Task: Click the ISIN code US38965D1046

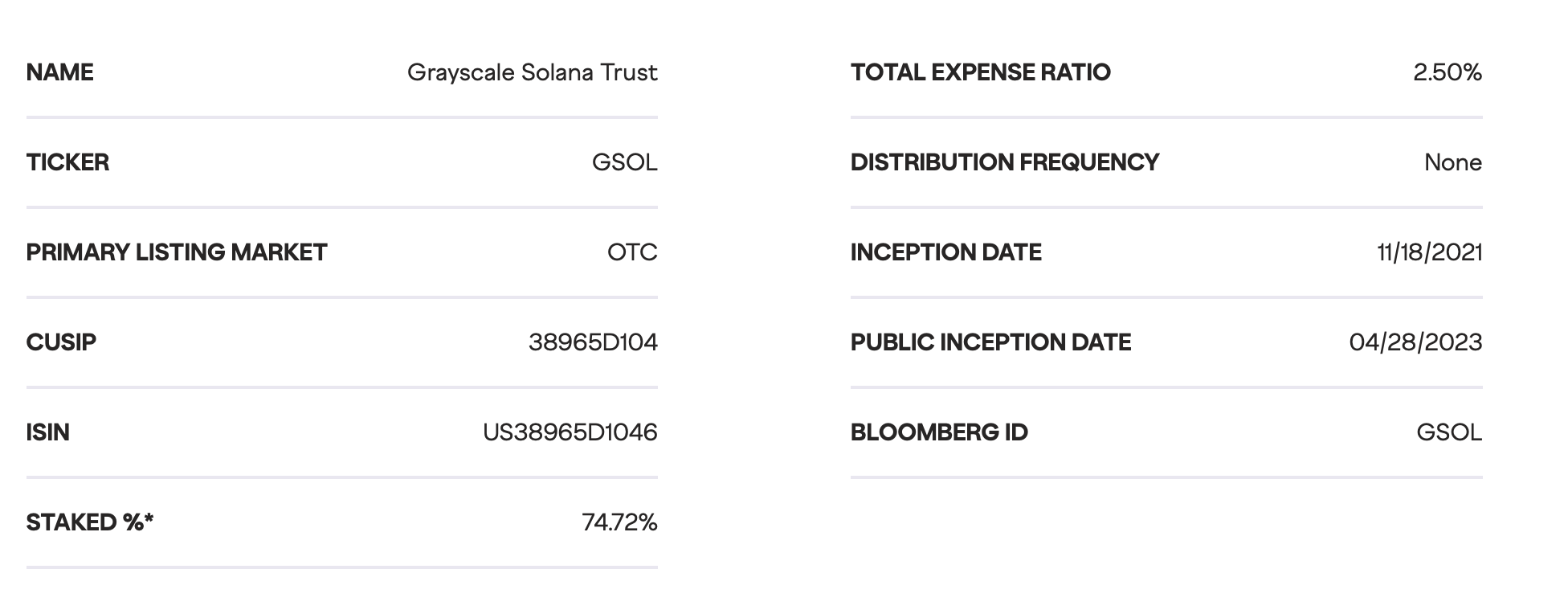Action: 570,432
